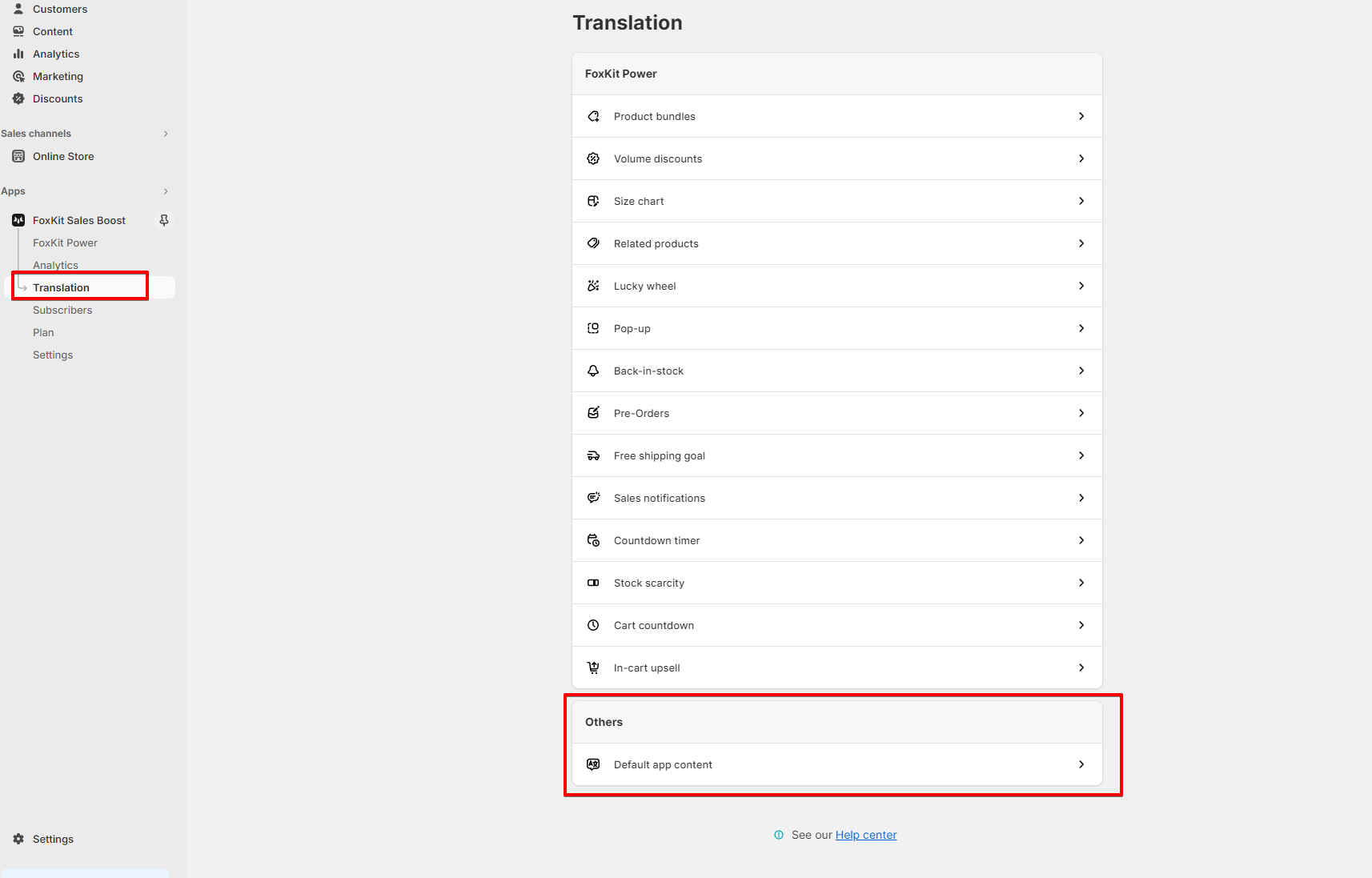This screenshot has width=1372, height=878.
Task: Click the Free shipping goal truck icon
Action: coord(593,455)
